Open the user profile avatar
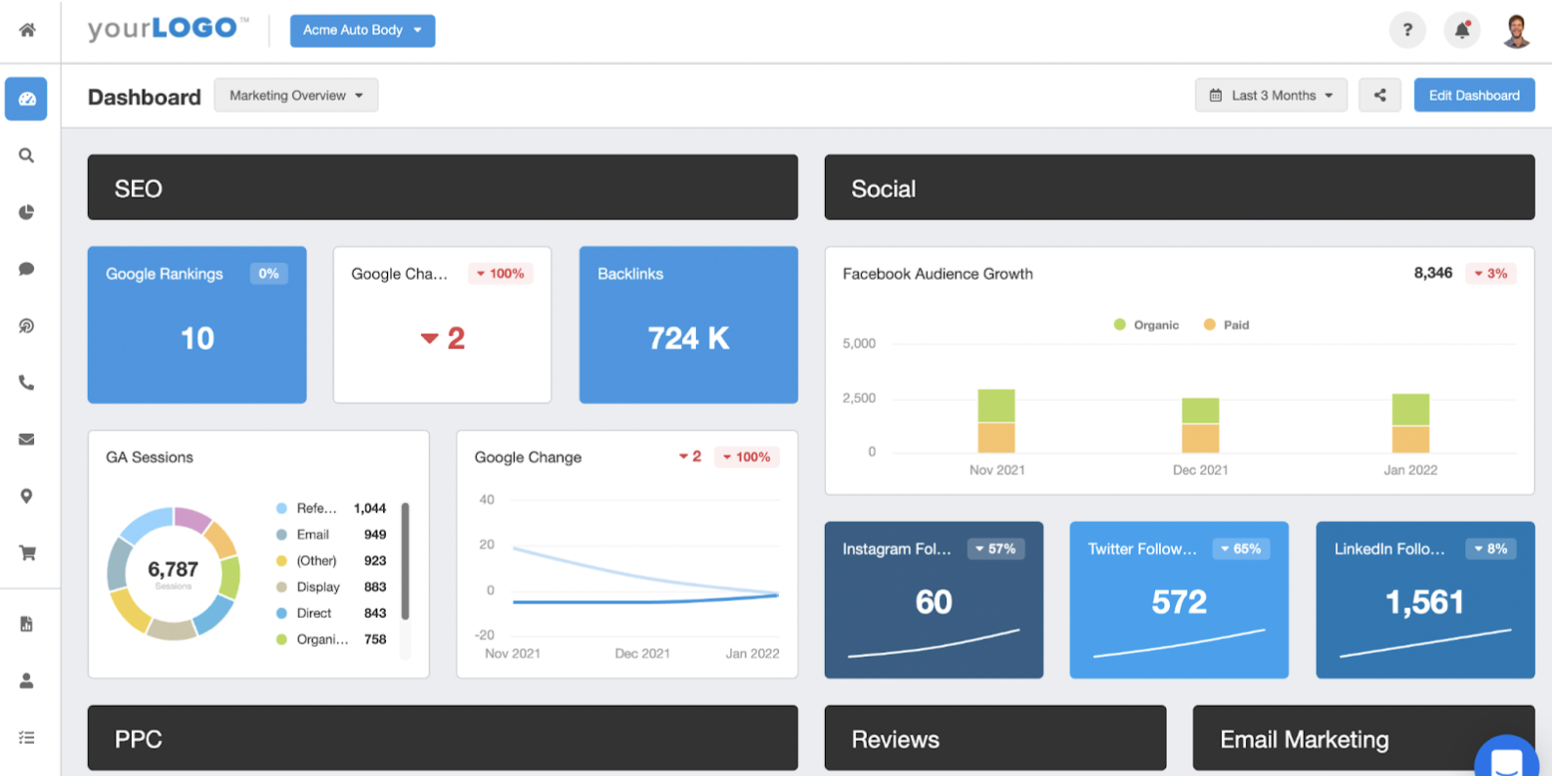Screen dimensions: 1552x776 pos(1517,30)
